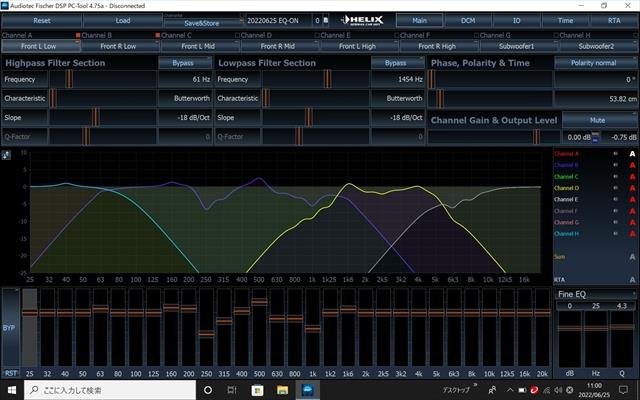640x400 pixels.
Task: Click the small save icon beside preset number 0
Action: point(326,20)
